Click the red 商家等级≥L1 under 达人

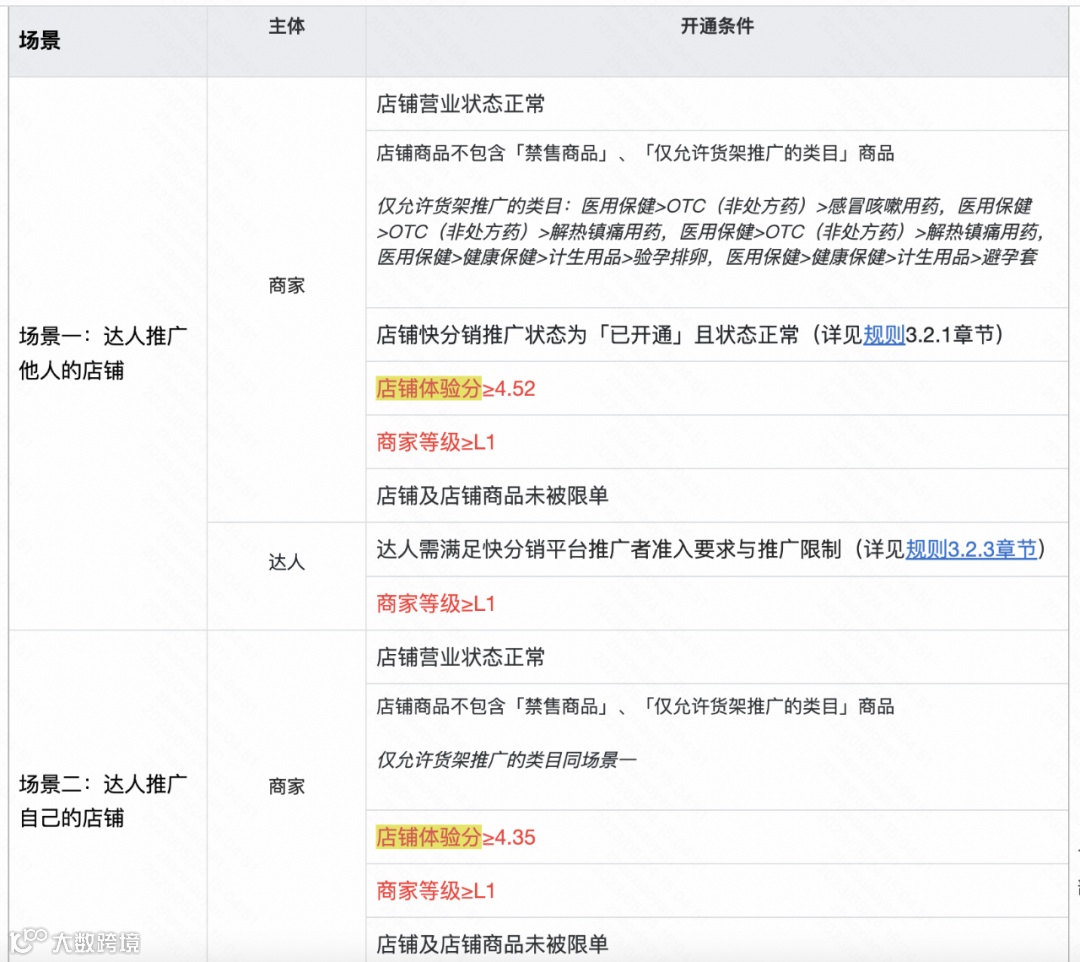436,603
